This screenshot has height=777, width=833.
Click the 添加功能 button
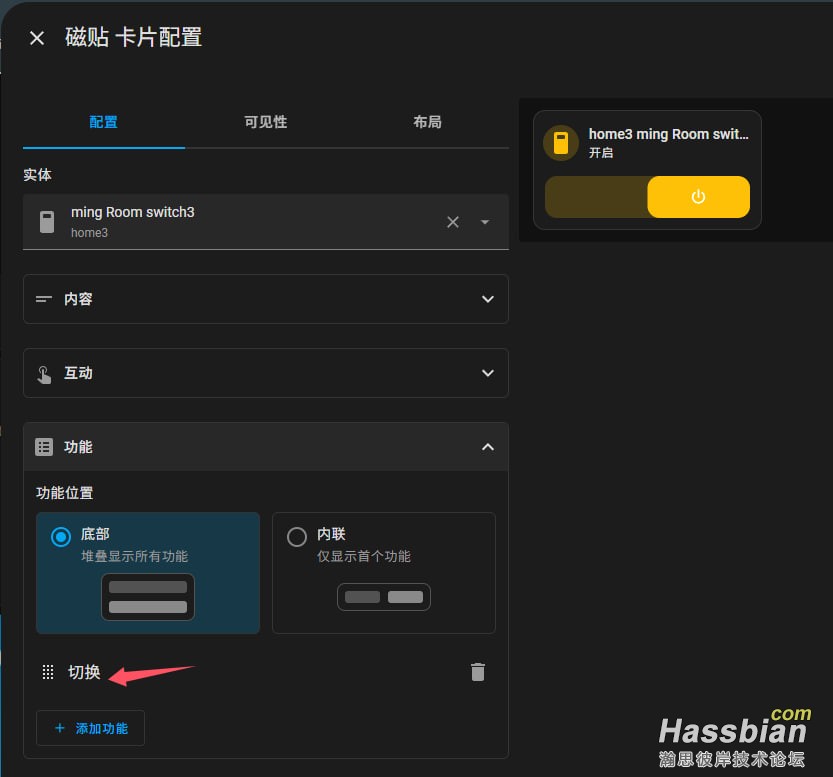coord(90,728)
